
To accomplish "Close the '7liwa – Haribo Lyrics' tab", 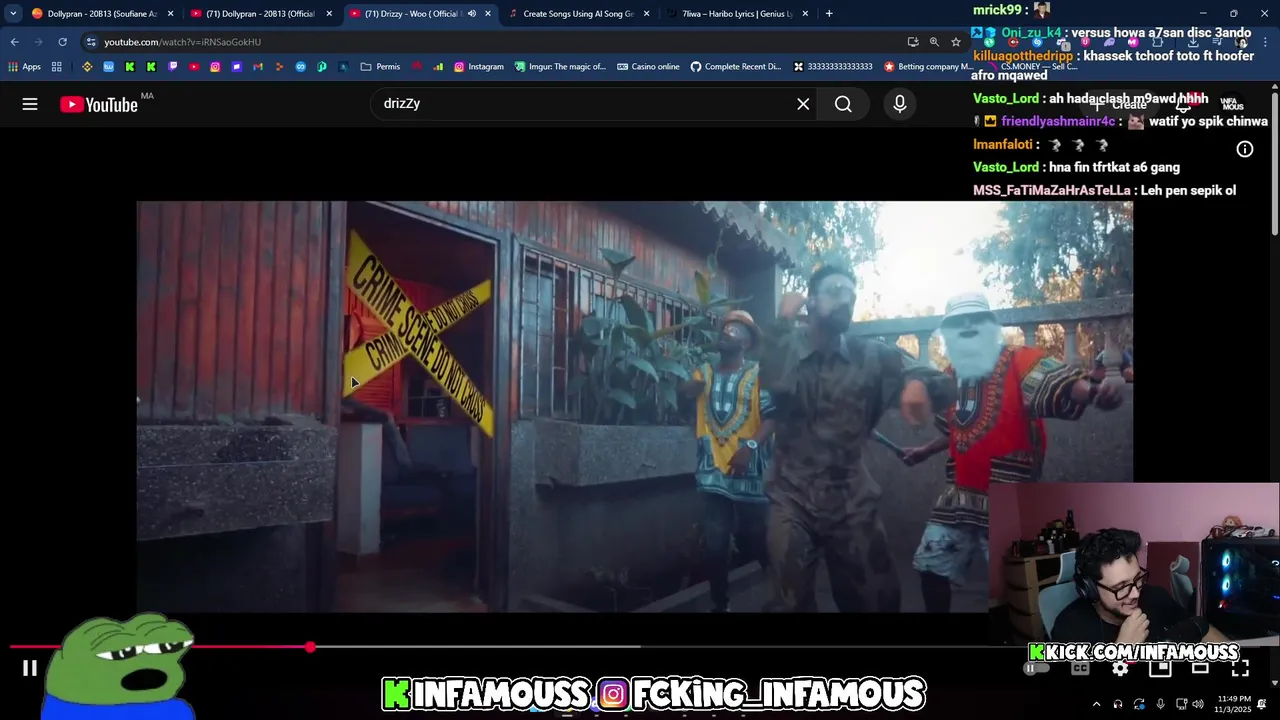I will 805,14.
